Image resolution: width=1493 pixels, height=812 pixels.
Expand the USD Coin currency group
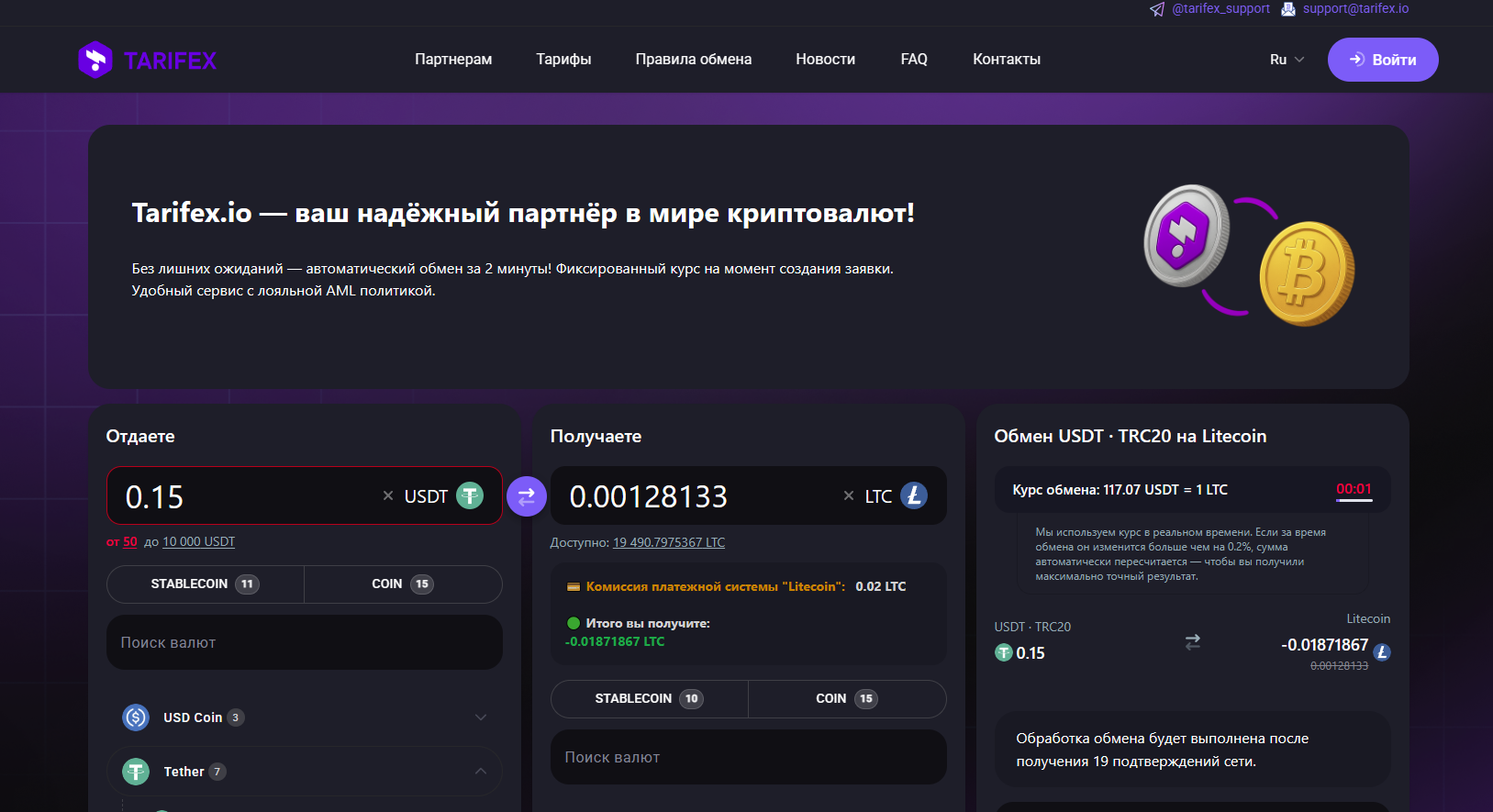pos(480,717)
